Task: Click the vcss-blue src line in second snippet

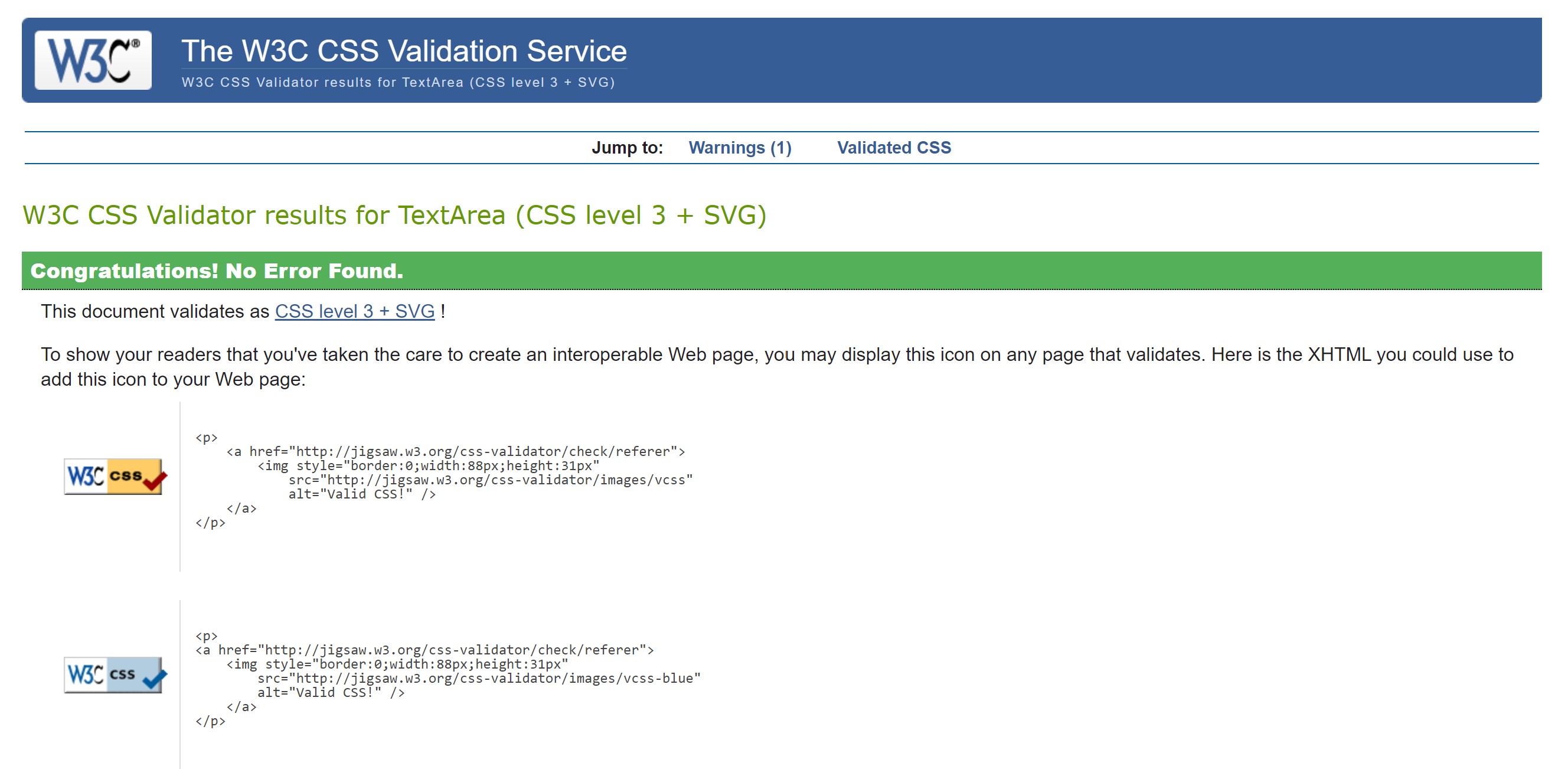Action: click(478, 678)
